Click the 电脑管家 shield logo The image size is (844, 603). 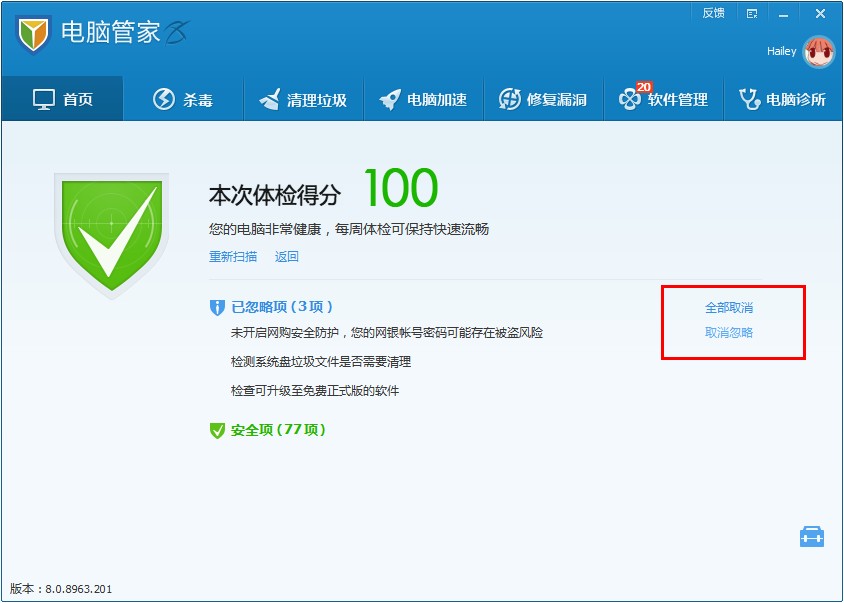pos(33,35)
